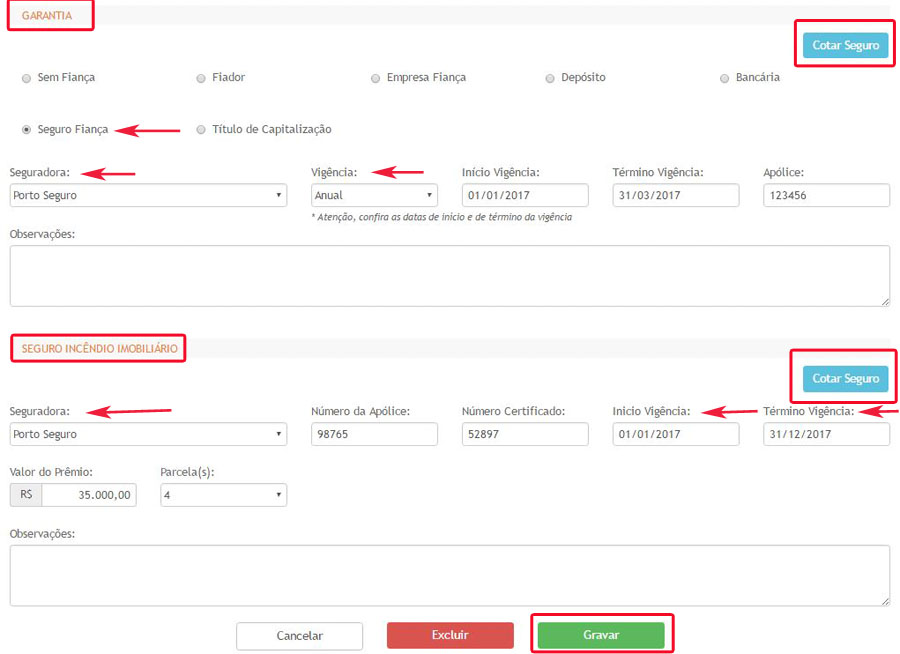Select the Bancária radio option
Viewport: 900px width, 654px height.
coord(725,78)
